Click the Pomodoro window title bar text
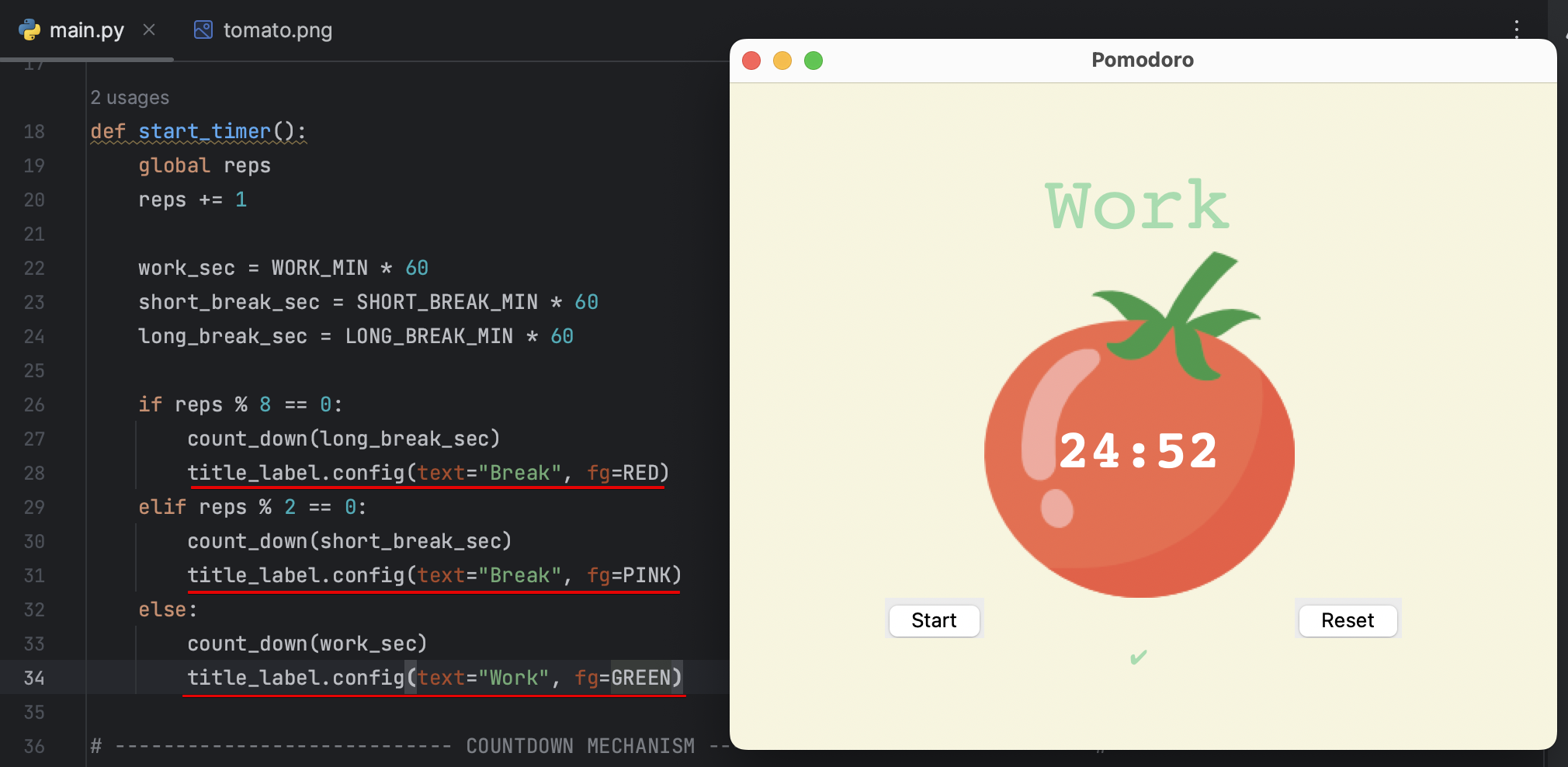This screenshot has width=1568, height=767. pyautogui.click(x=1143, y=60)
